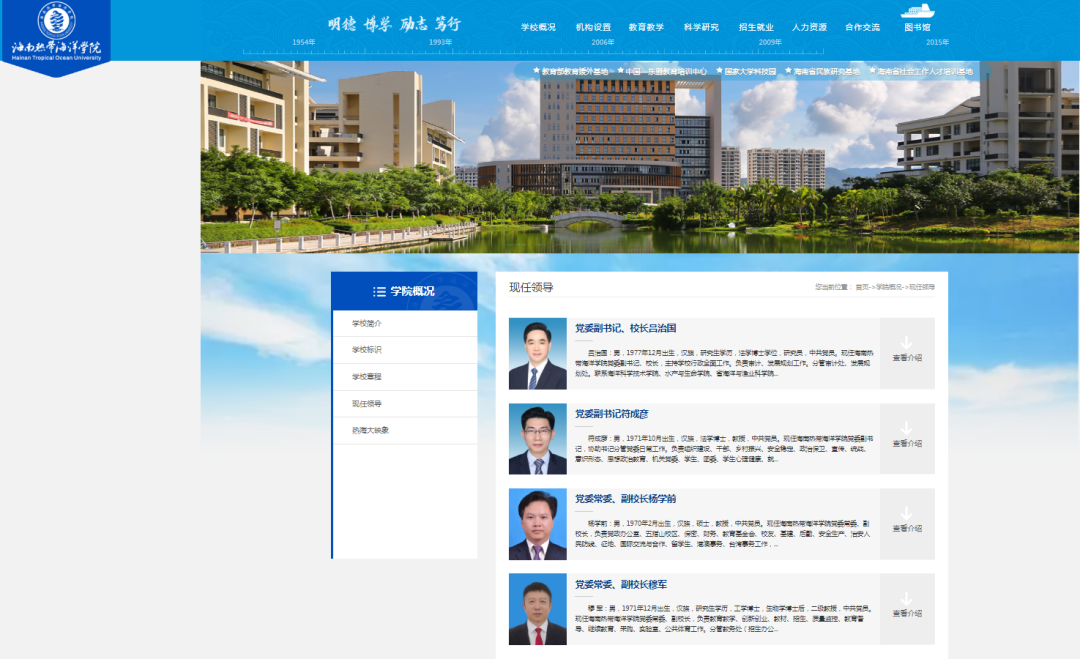Click 穆军's portrait photo
The image size is (1080, 659).
(x=538, y=609)
